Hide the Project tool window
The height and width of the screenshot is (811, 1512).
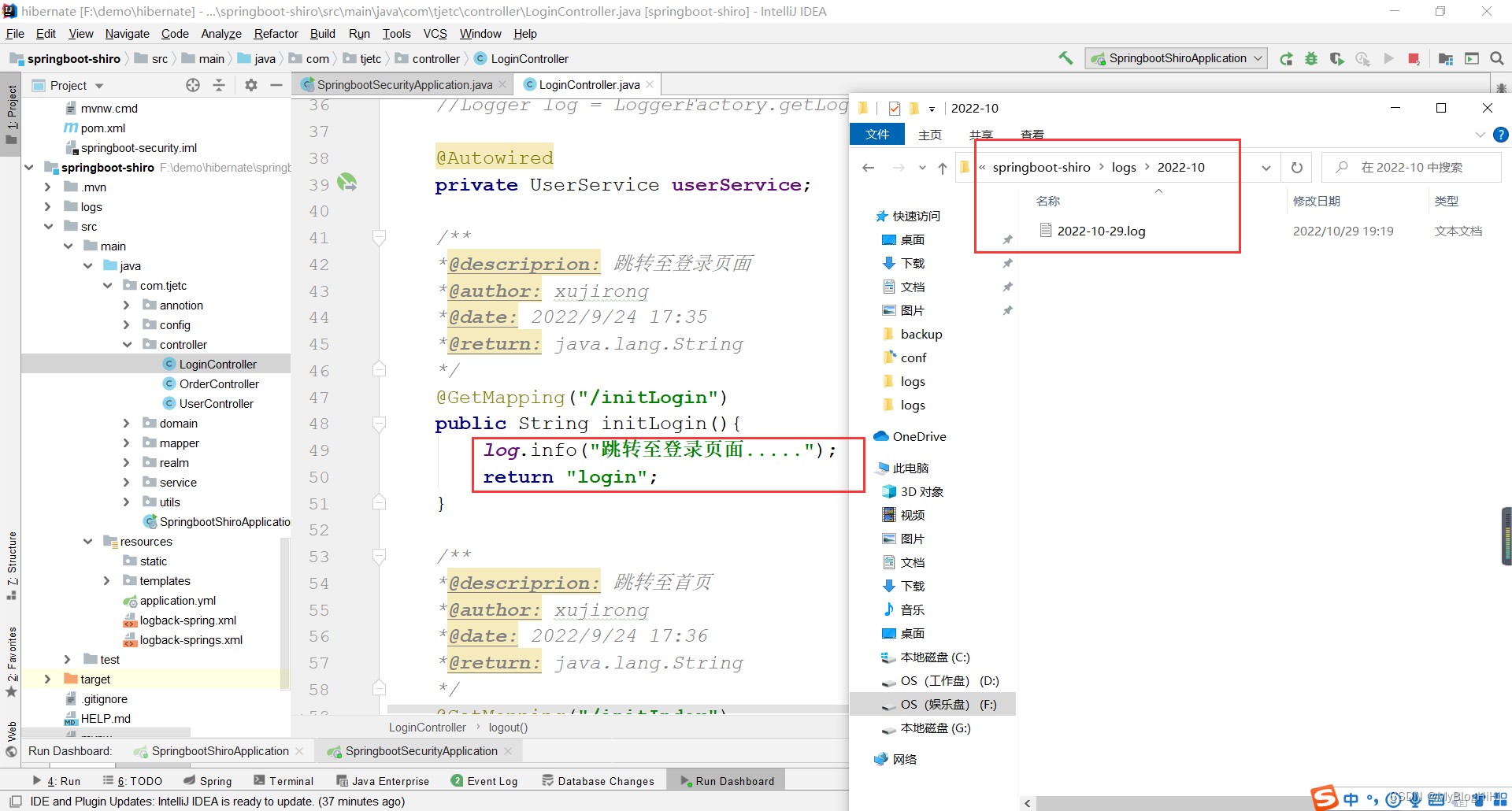276,85
